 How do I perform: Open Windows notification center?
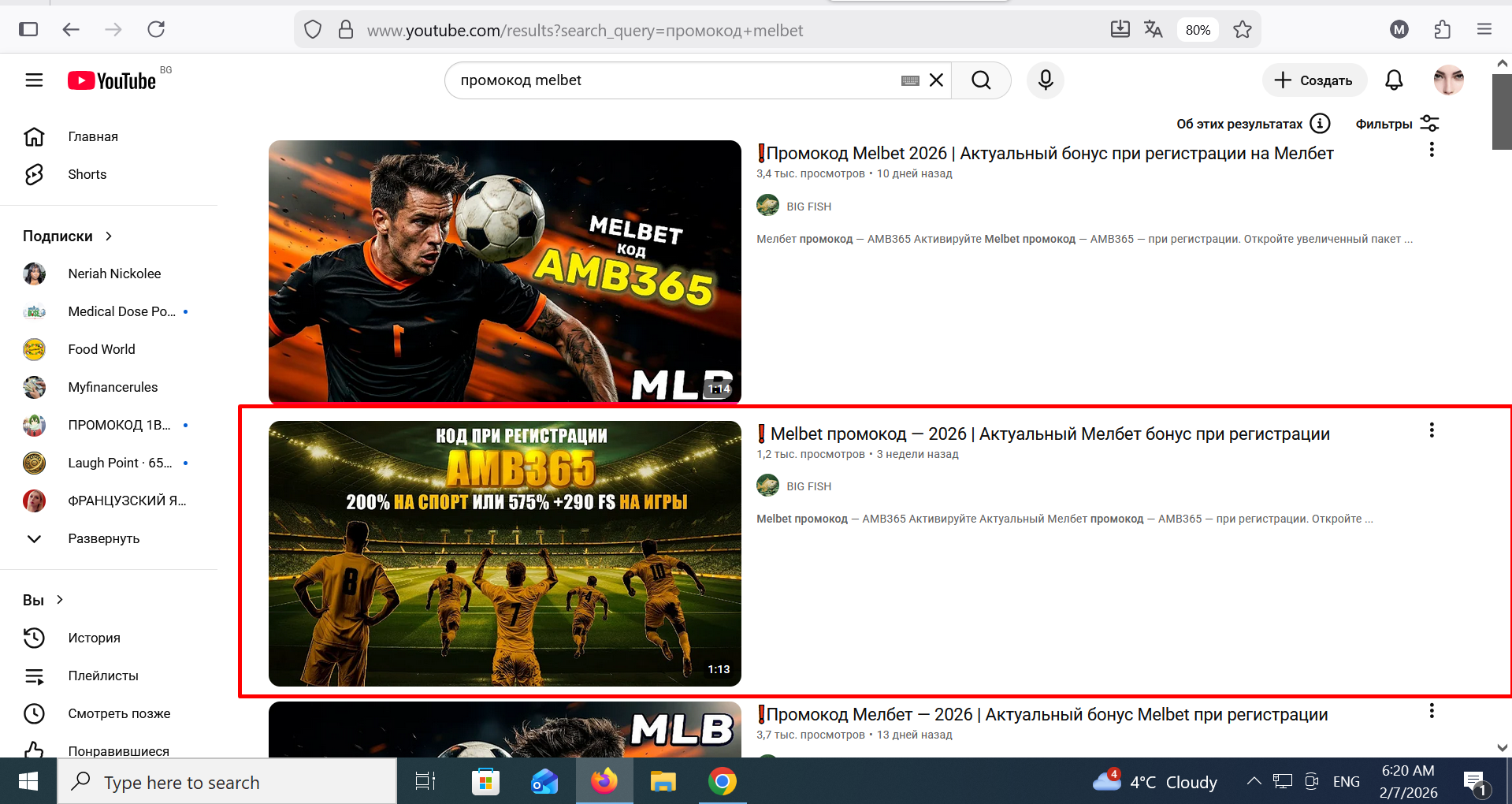pyautogui.click(x=1475, y=782)
